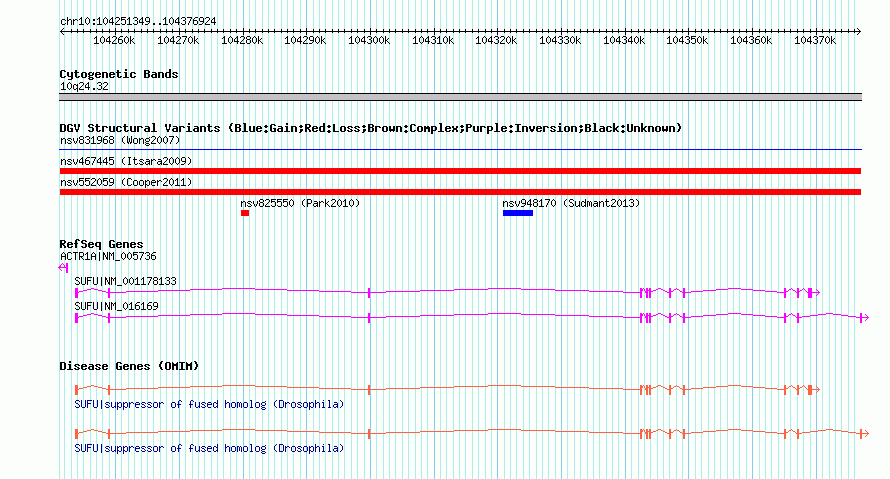Click the chr10:104251349..104376924 coordinate label
Screen dimensions: 890x479
[138, 22]
